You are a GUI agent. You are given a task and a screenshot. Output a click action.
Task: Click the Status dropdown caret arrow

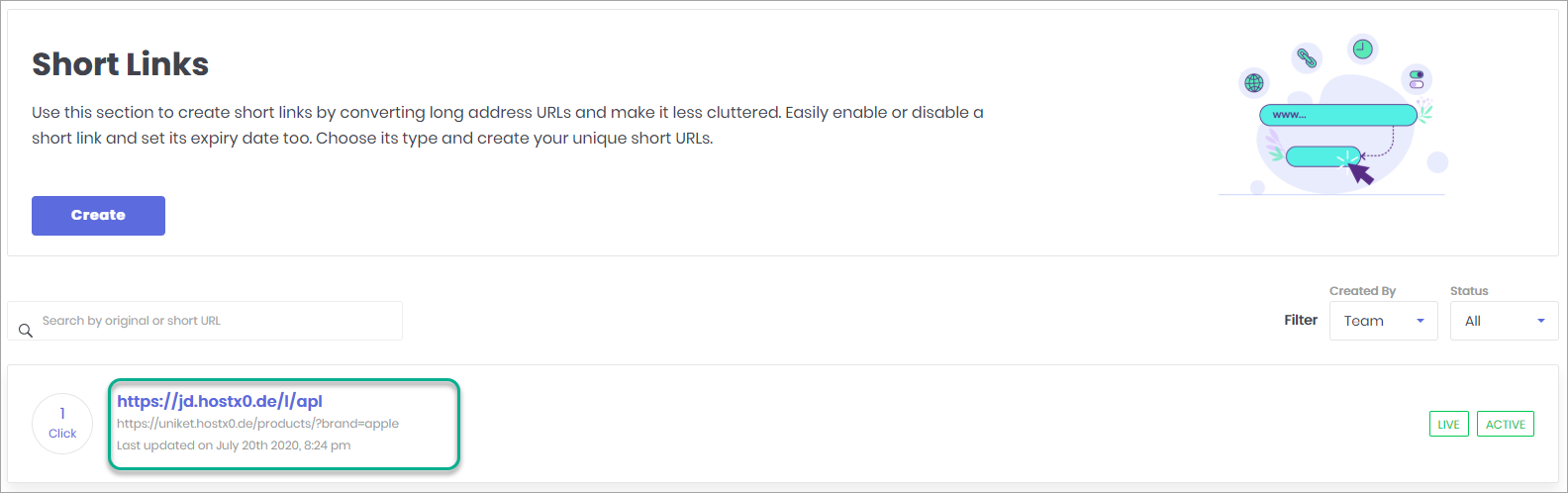pyautogui.click(x=1541, y=321)
